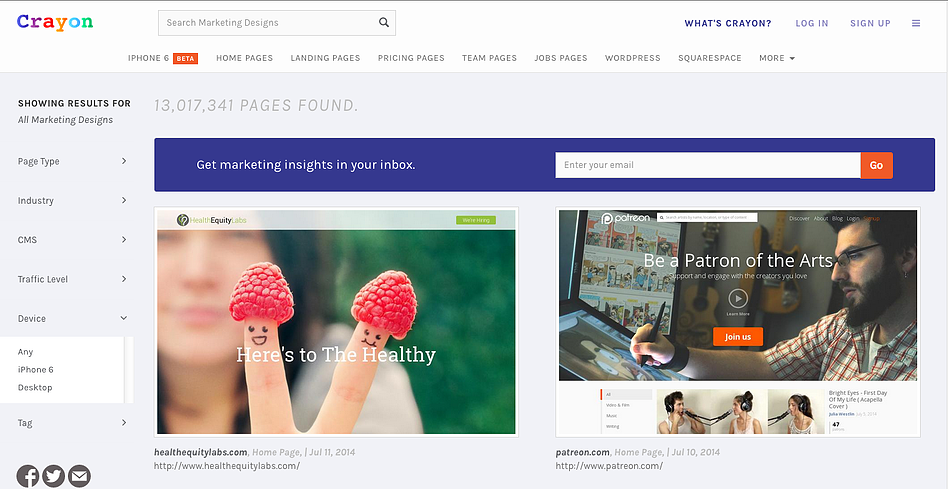Screen dimensions: 948x489
Task: Collapse the Device filter
Action: (x=73, y=319)
